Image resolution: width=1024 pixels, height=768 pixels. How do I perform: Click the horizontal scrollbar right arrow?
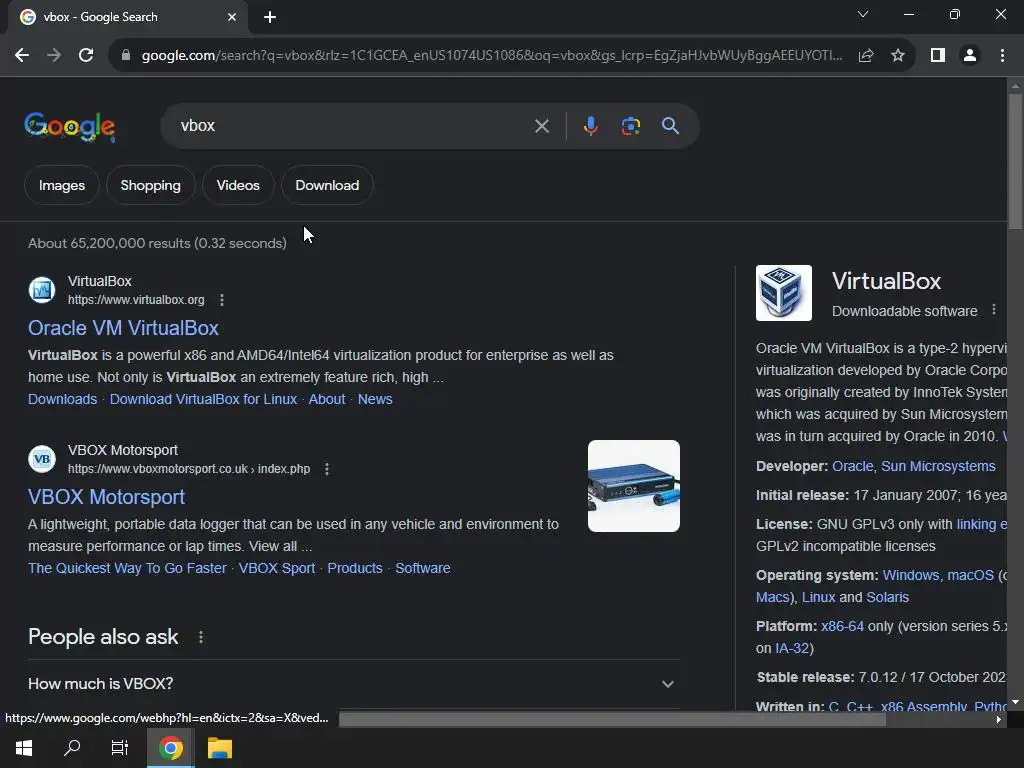click(999, 720)
